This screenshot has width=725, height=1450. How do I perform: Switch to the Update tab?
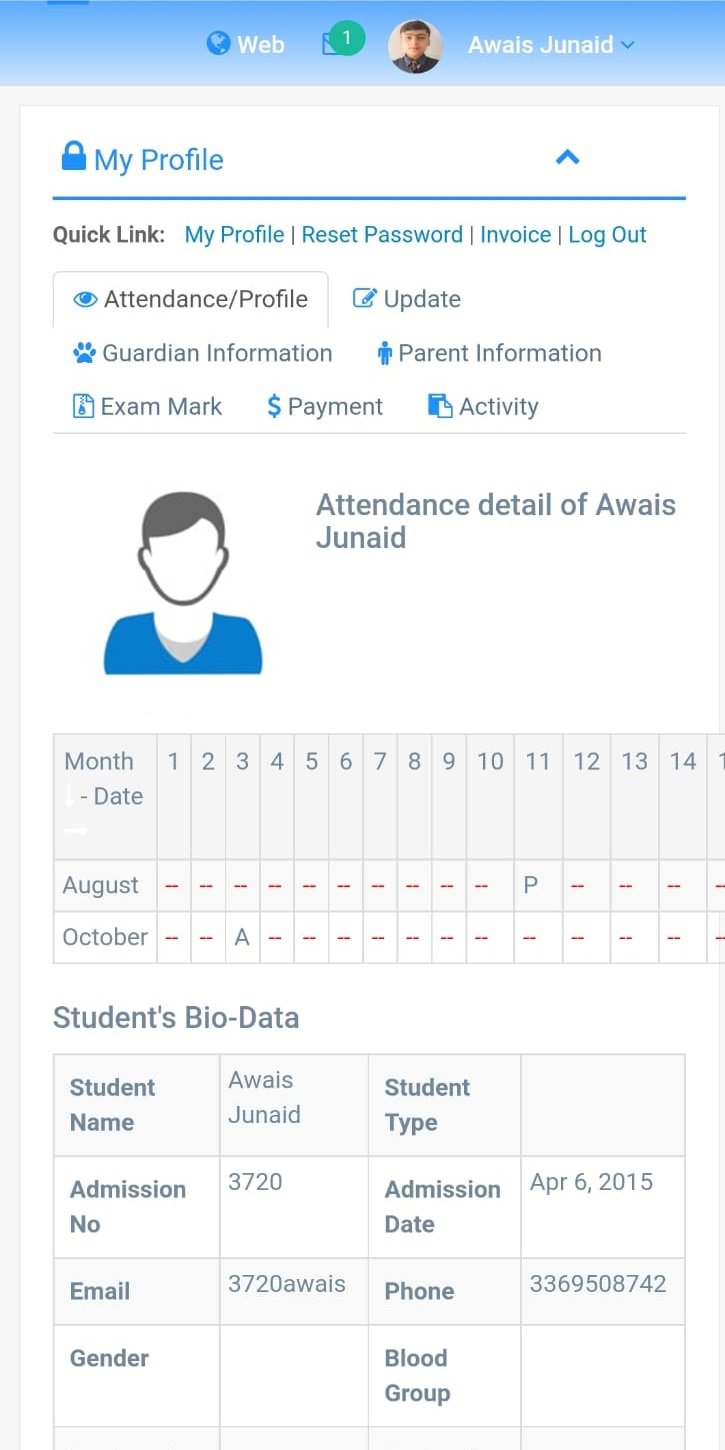[407, 299]
